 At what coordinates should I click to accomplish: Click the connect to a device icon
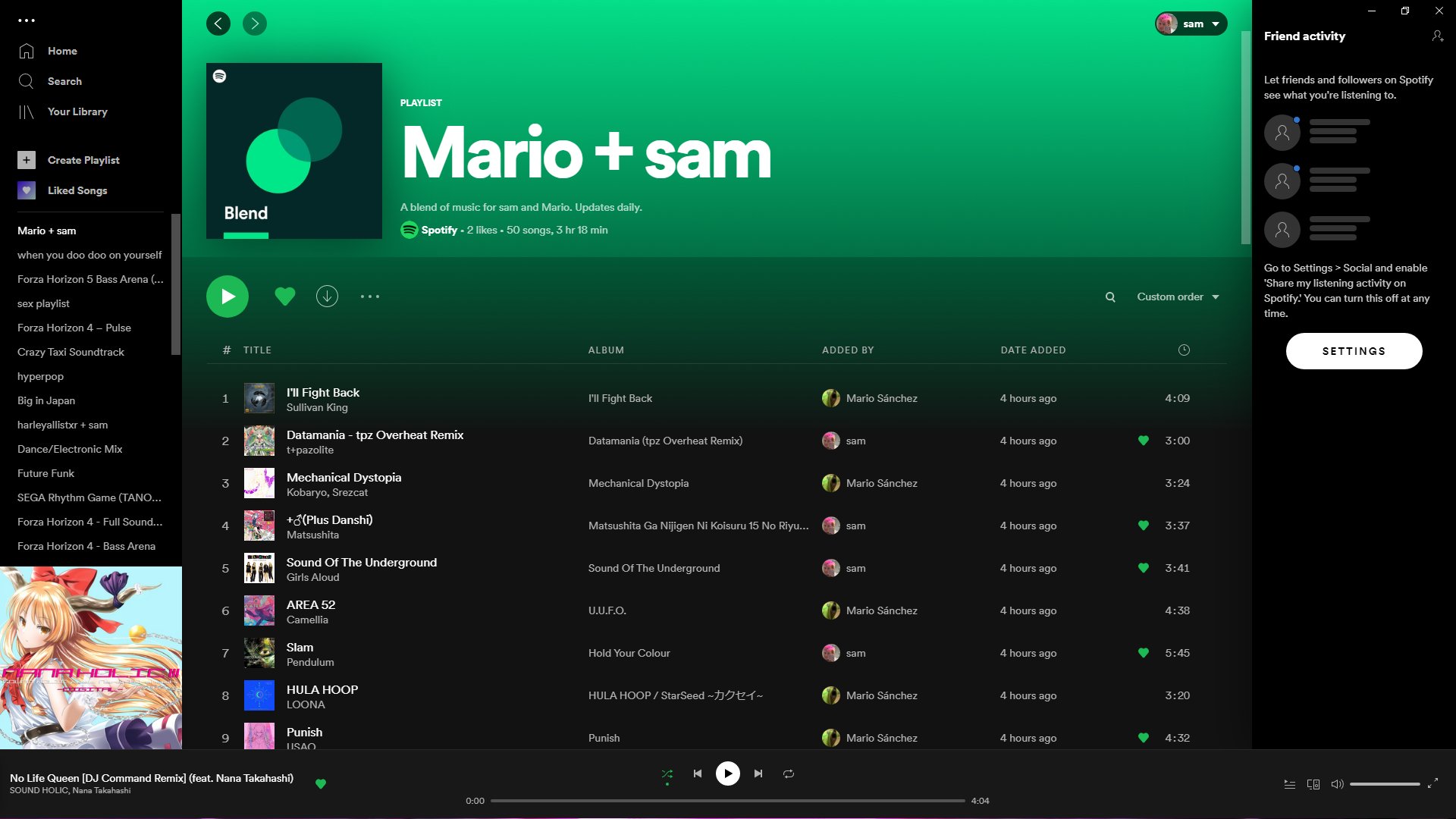click(x=1313, y=784)
